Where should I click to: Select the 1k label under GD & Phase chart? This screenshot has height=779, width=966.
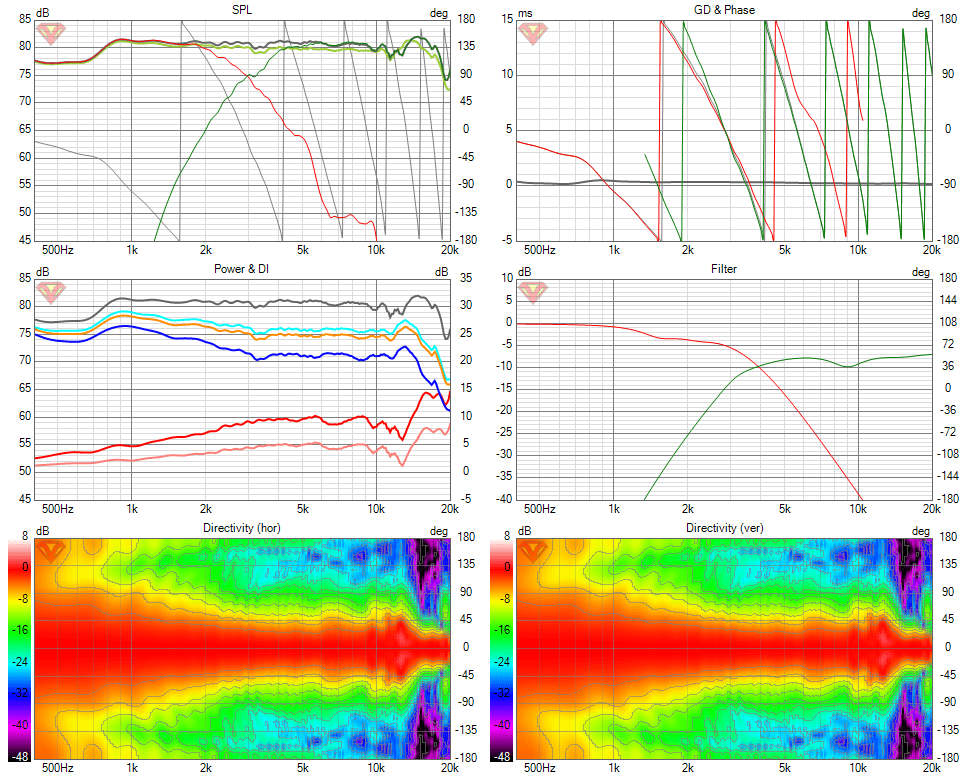click(x=614, y=250)
